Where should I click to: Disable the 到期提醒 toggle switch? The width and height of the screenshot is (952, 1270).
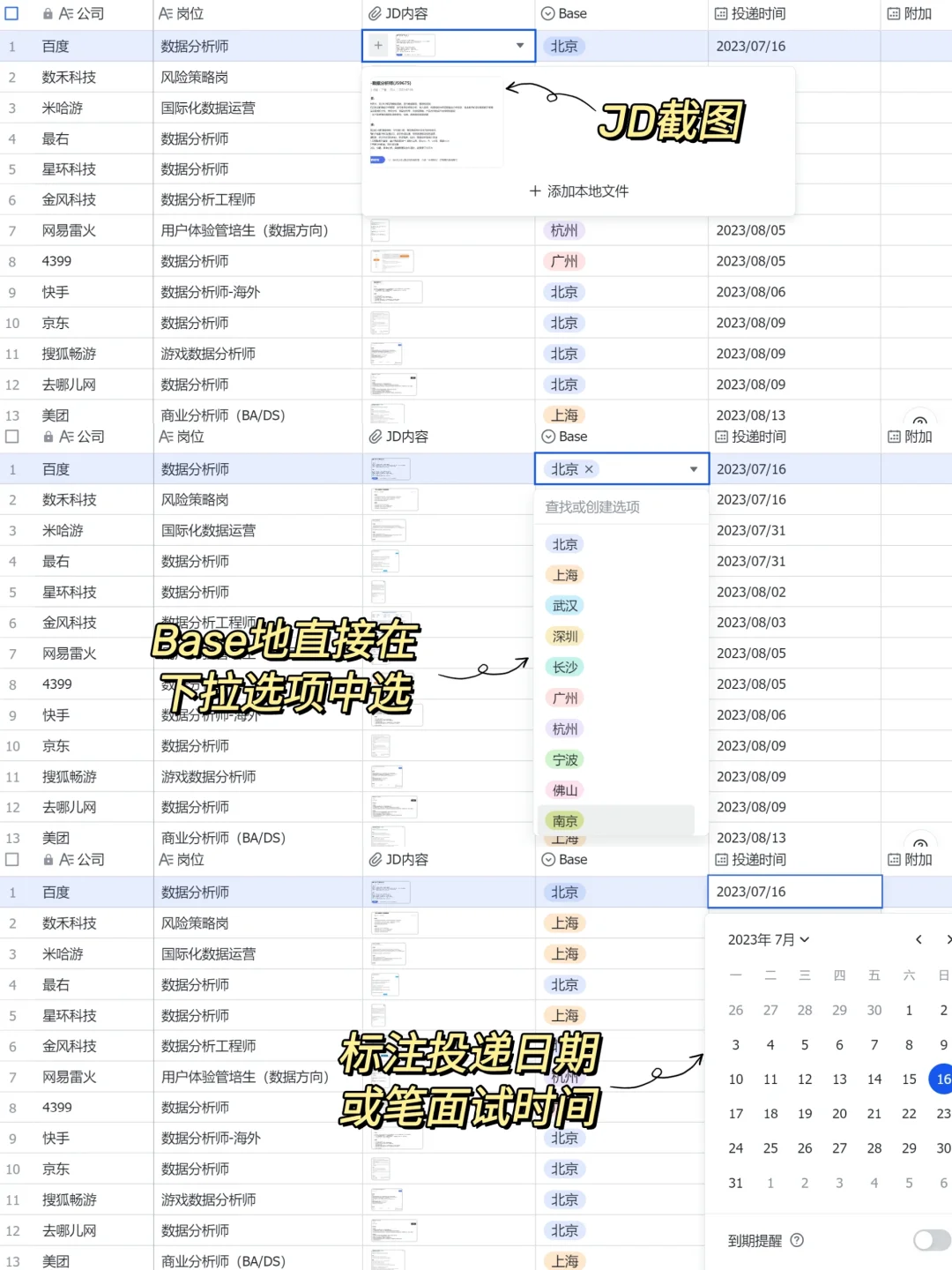pyautogui.click(x=931, y=1240)
